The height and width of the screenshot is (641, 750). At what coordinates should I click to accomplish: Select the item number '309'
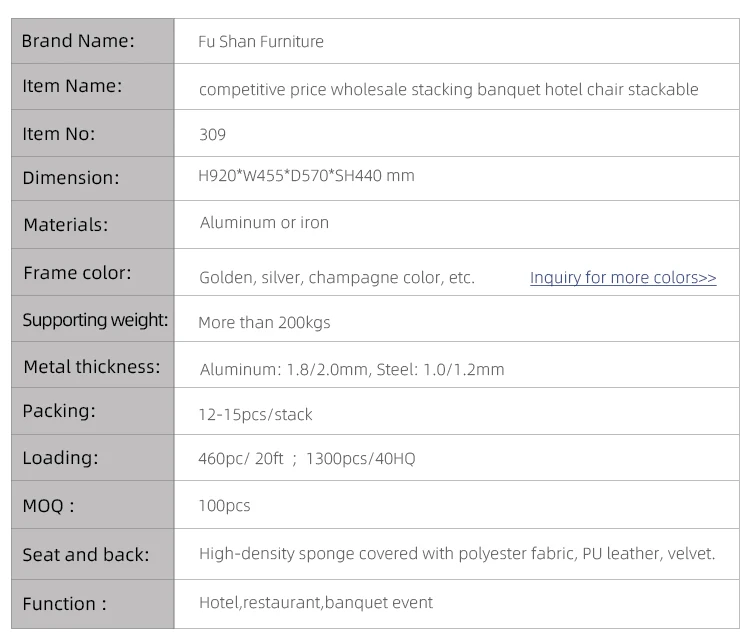pyautogui.click(x=212, y=134)
